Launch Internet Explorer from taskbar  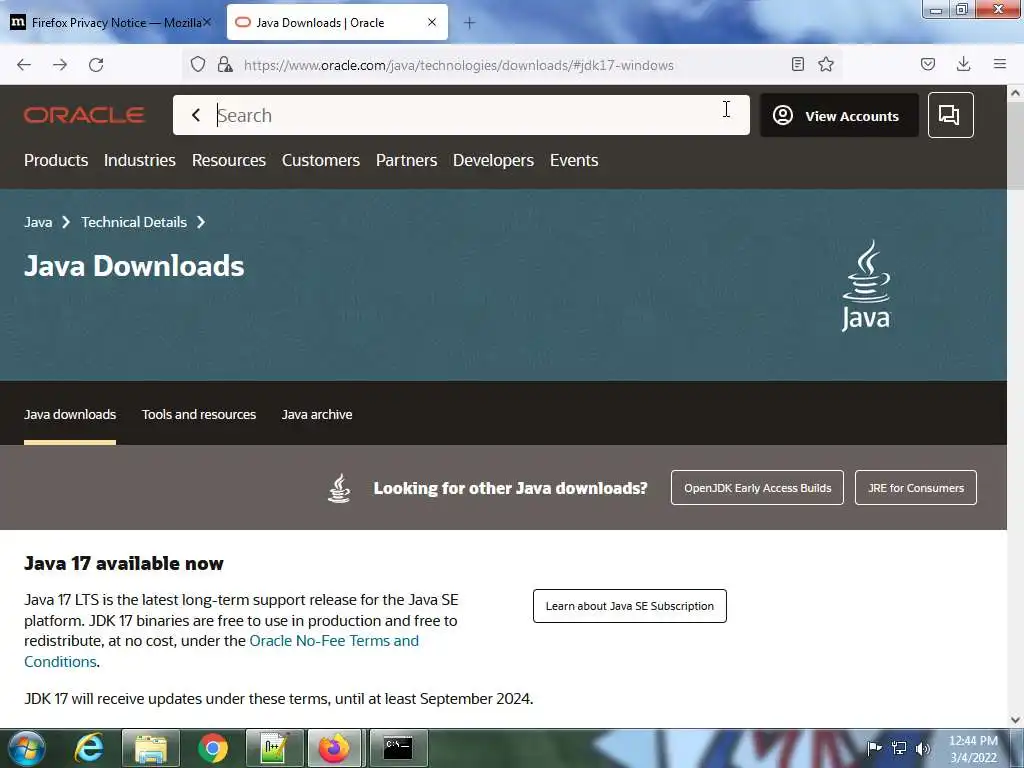89,748
